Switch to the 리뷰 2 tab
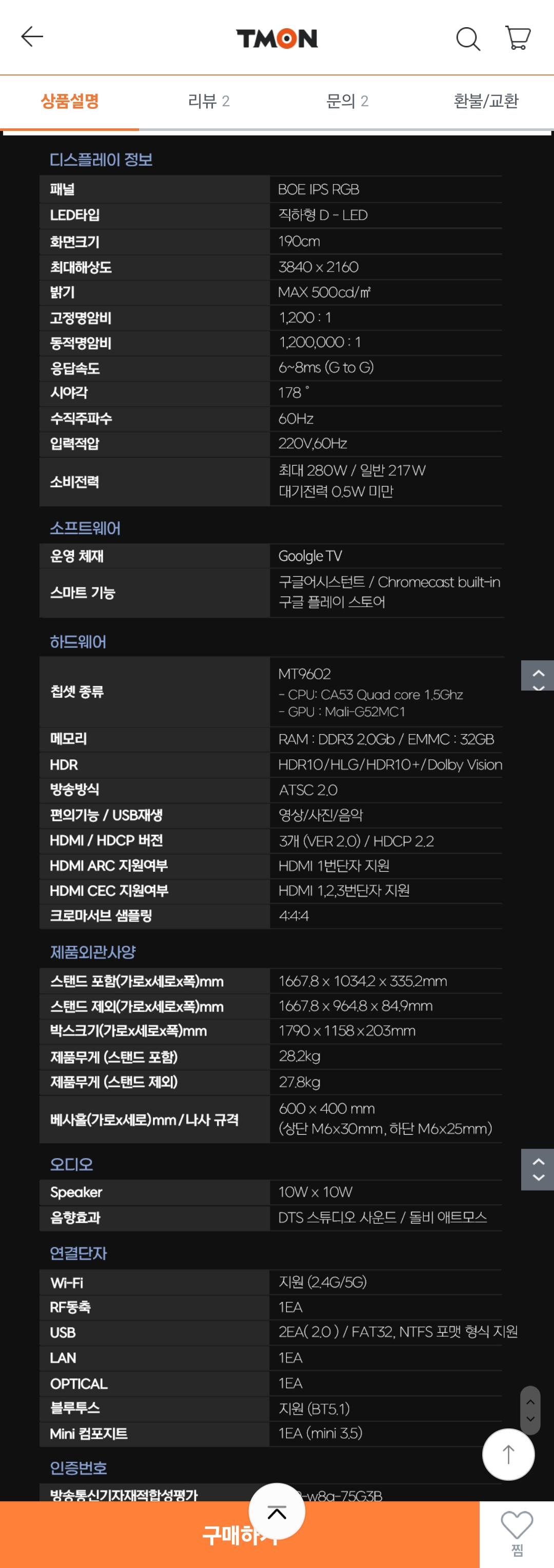This screenshot has width=554, height=1568. pyautogui.click(x=208, y=101)
